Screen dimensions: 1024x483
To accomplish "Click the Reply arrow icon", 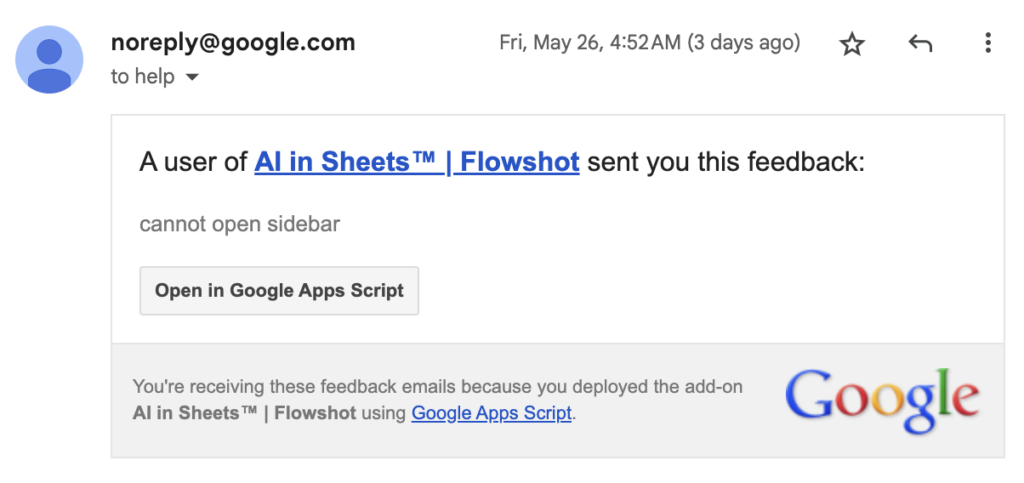I will 919,44.
